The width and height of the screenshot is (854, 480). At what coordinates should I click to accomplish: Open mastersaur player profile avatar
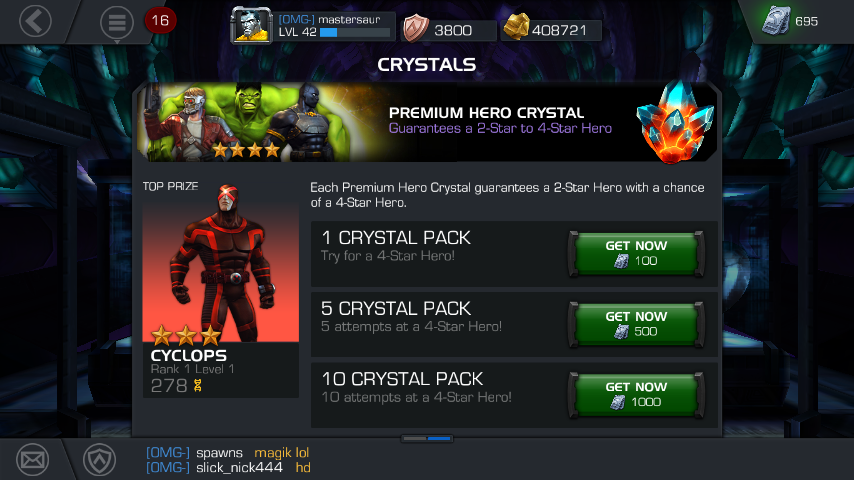pos(251,25)
